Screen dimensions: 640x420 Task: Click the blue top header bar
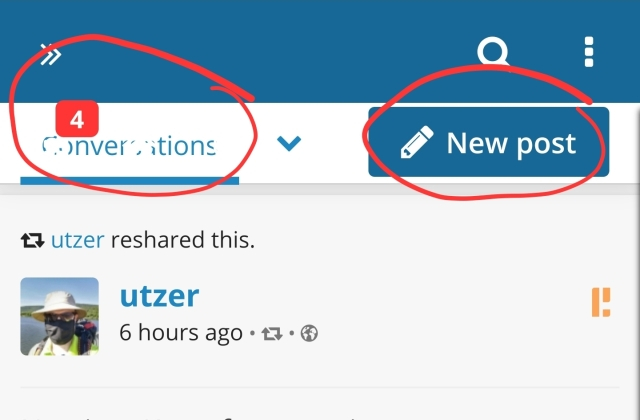pos(320,51)
